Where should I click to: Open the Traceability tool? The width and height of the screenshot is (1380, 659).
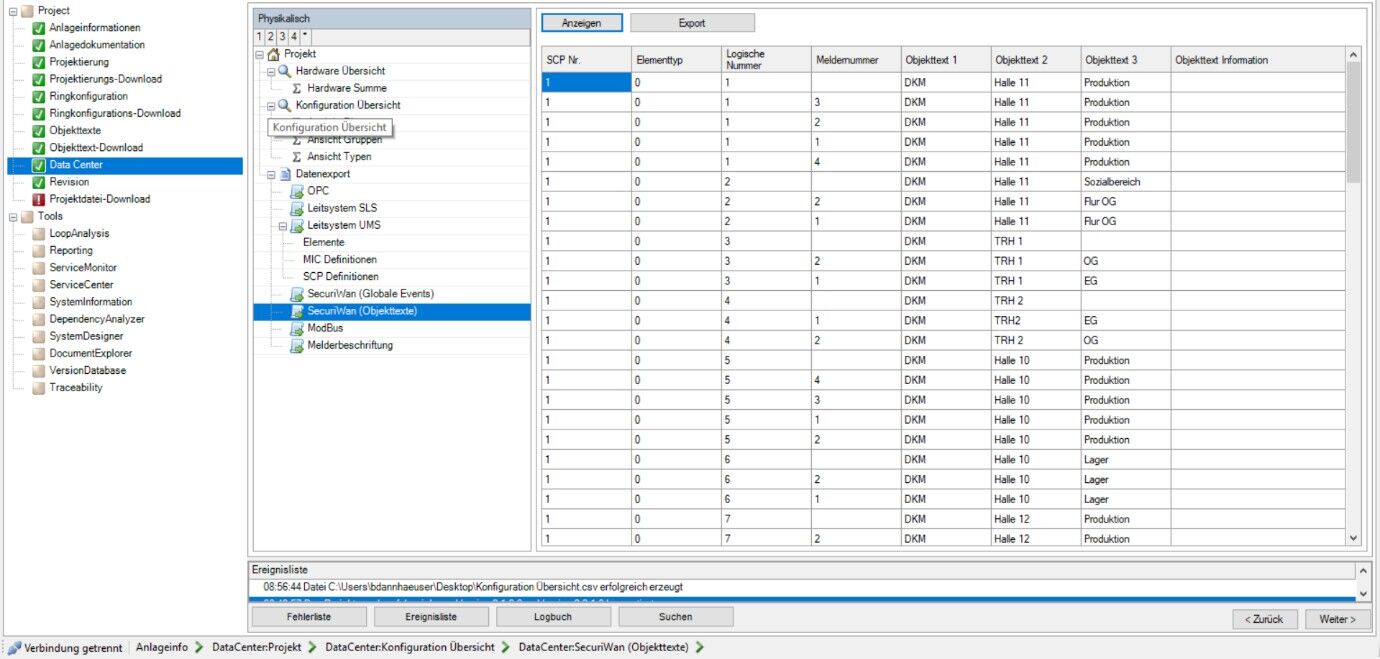[76, 388]
